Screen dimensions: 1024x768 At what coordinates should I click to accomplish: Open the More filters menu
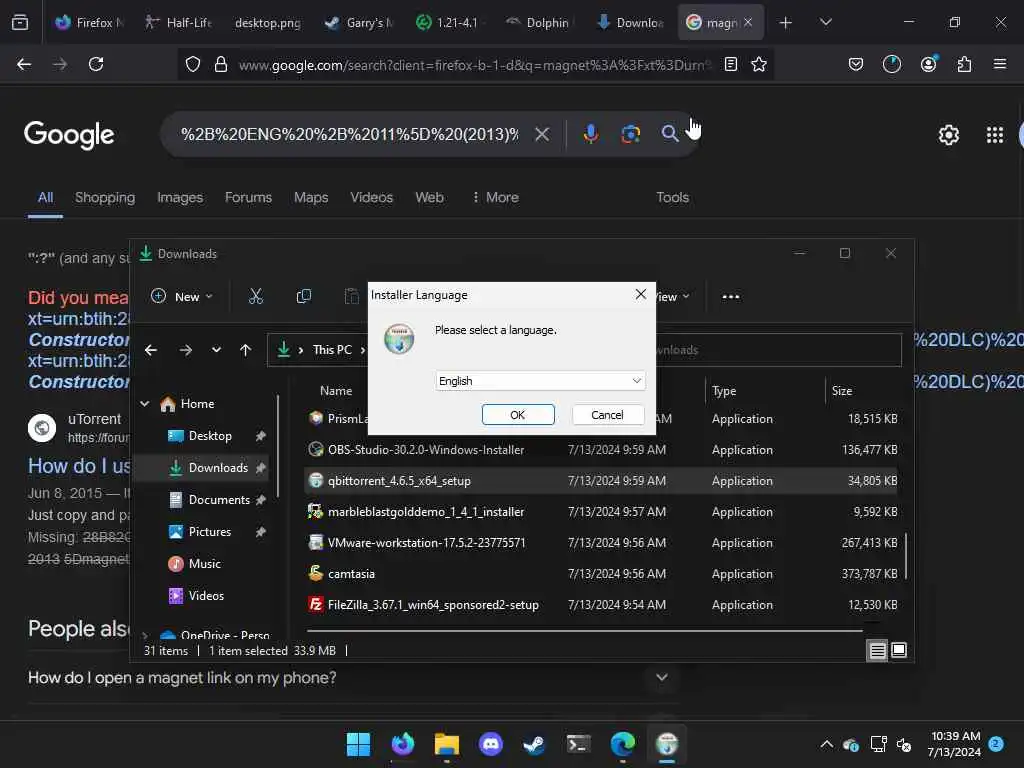[496, 197]
